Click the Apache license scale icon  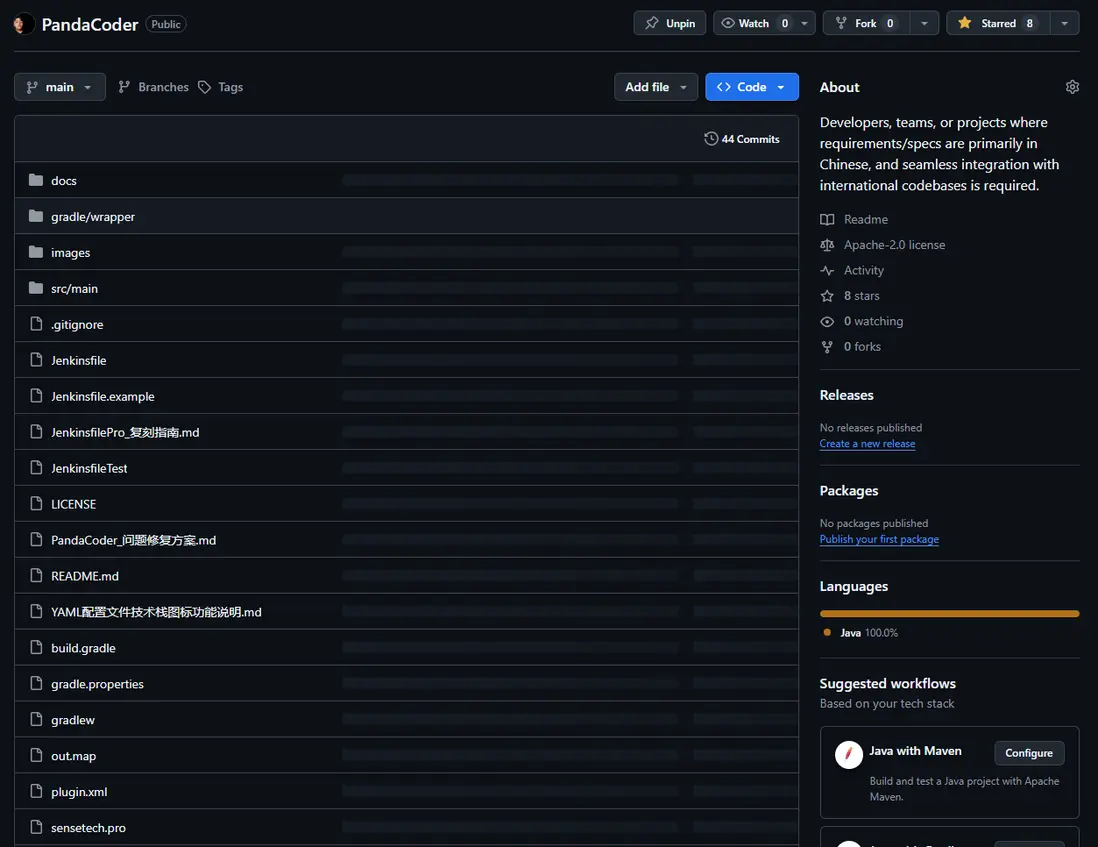(x=827, y=245)
